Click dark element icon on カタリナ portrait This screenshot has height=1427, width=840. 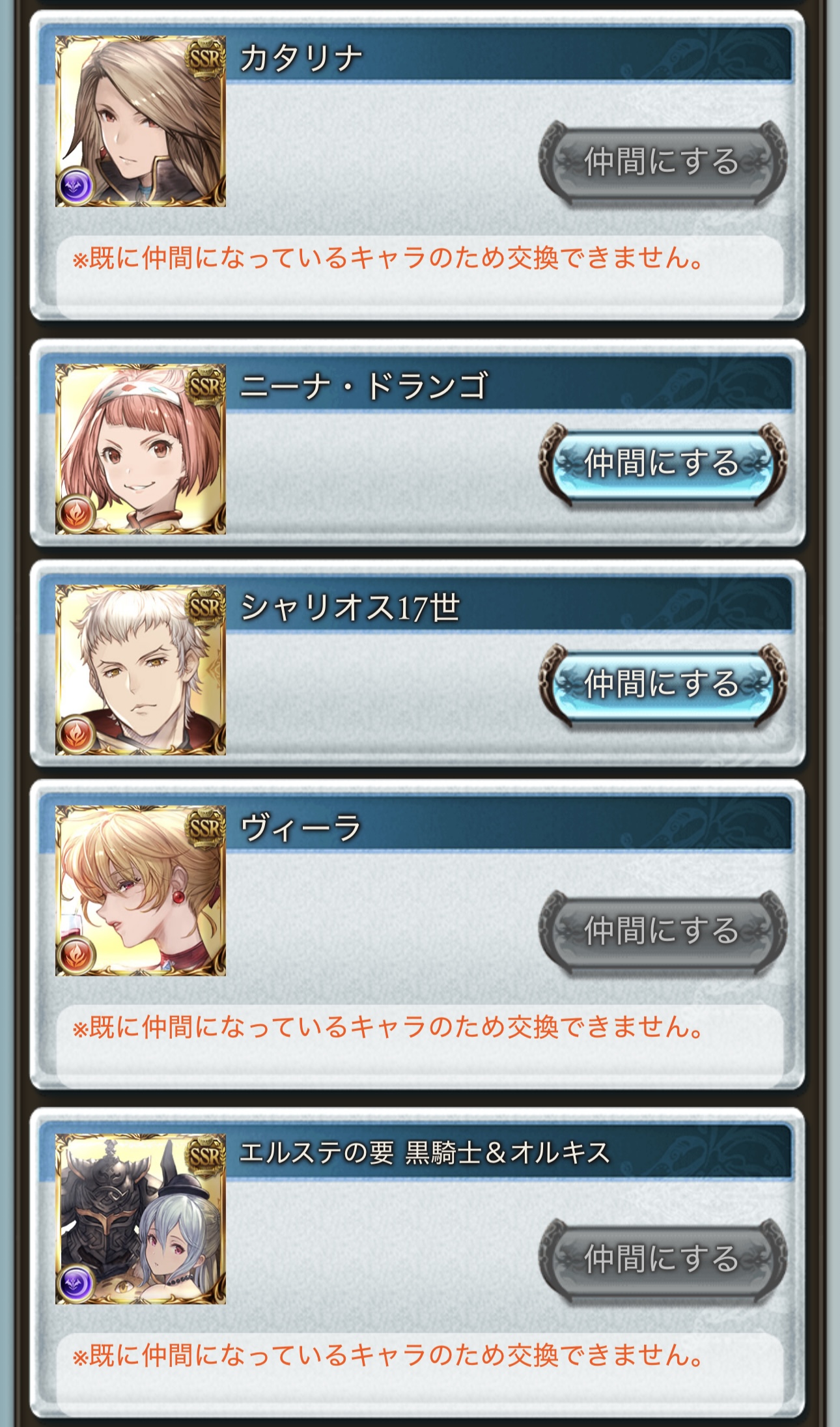[x=76, y=186]
